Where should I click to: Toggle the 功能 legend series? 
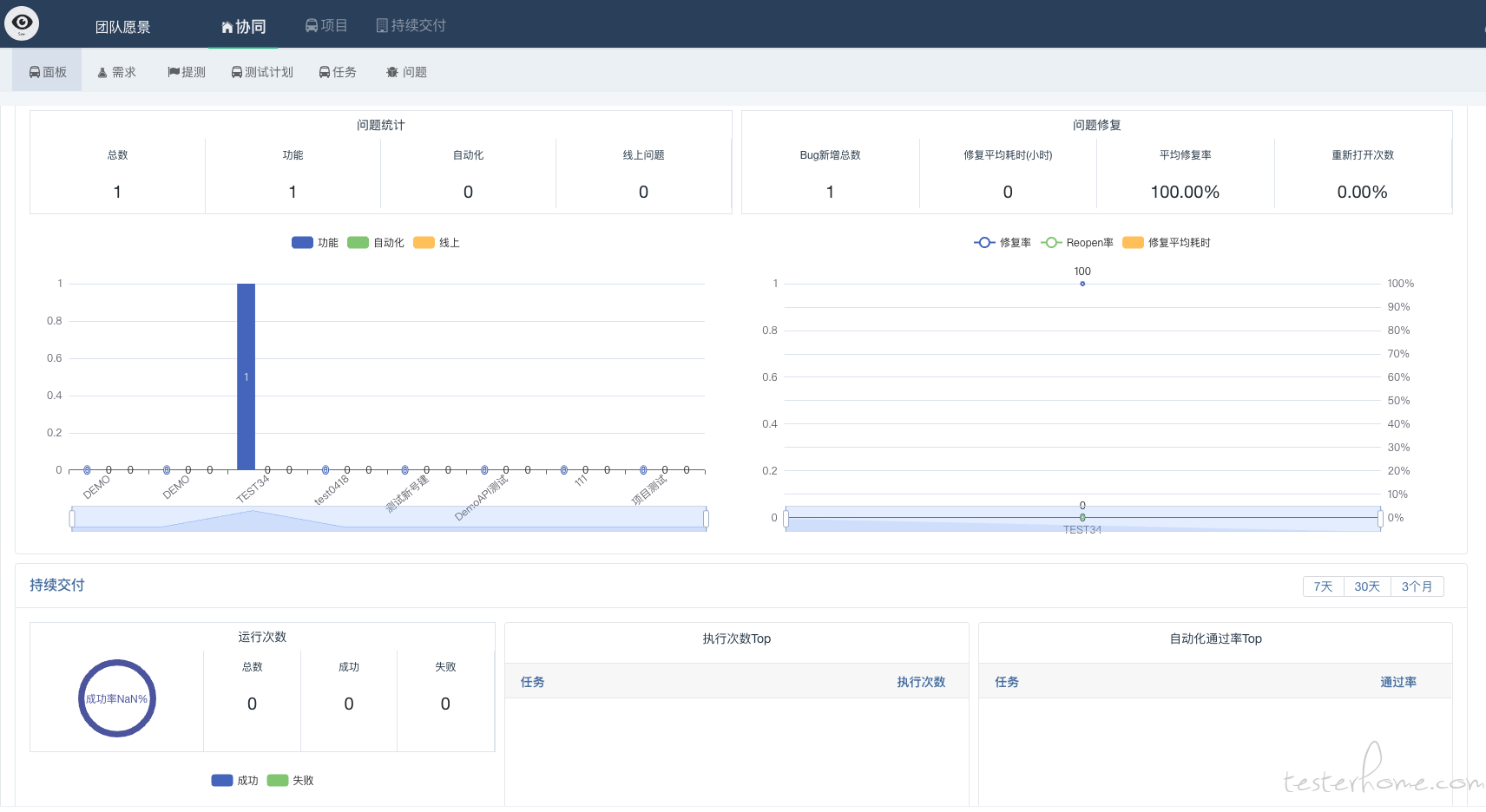[x=315, y=243]
